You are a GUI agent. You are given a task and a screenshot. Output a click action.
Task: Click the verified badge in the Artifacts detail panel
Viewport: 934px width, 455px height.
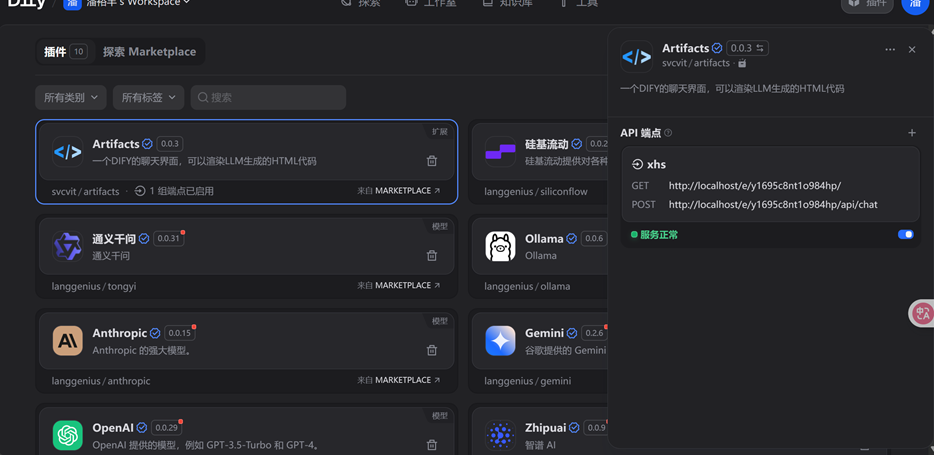coord(717,48)
